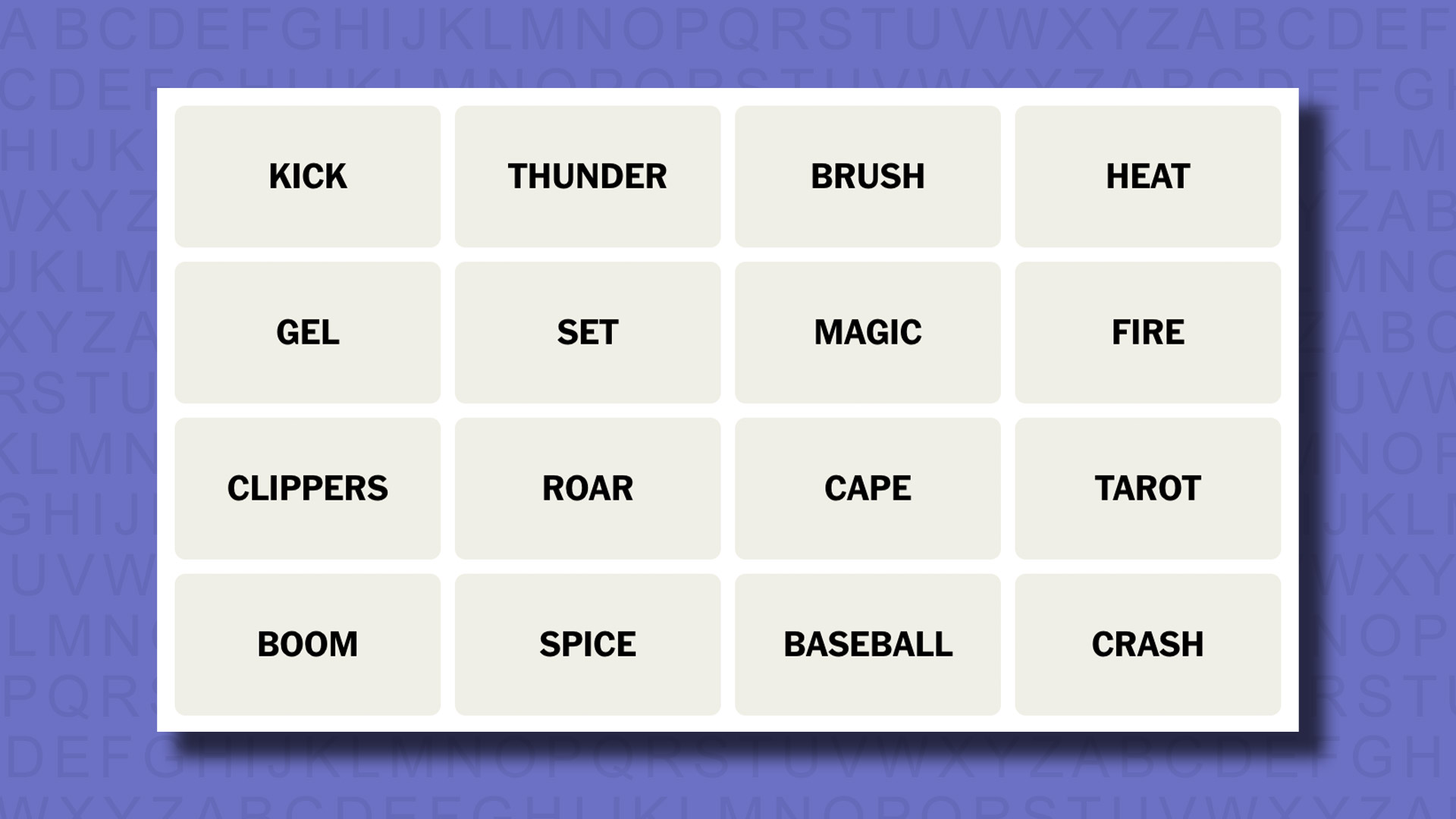Select the CLIPPERS card
Image resolution: width=1456 pixels, height=819 pixels.
point(307,487)
